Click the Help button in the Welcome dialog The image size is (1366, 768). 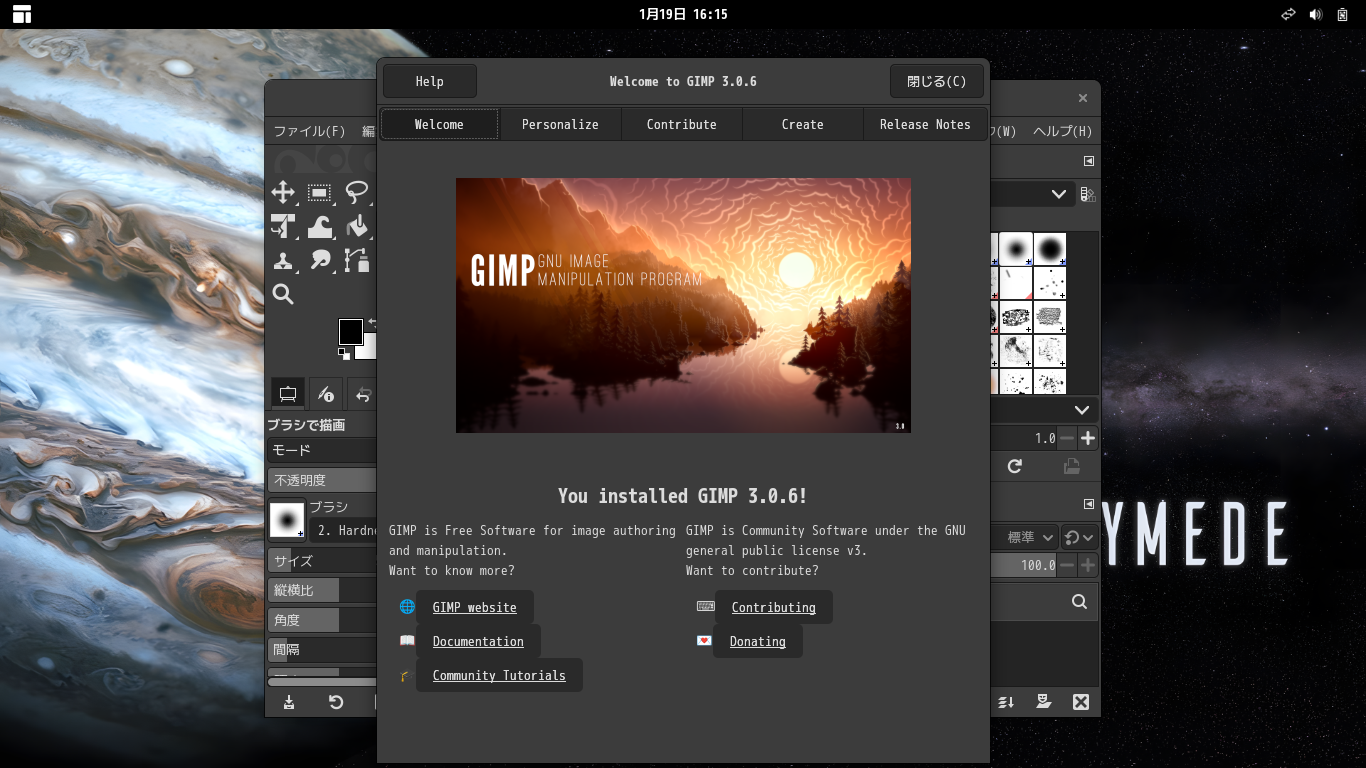click(430, 81)
